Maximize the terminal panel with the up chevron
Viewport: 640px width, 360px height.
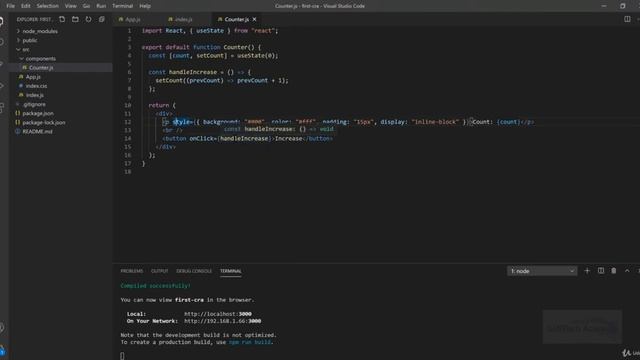[x=627, y=271]
